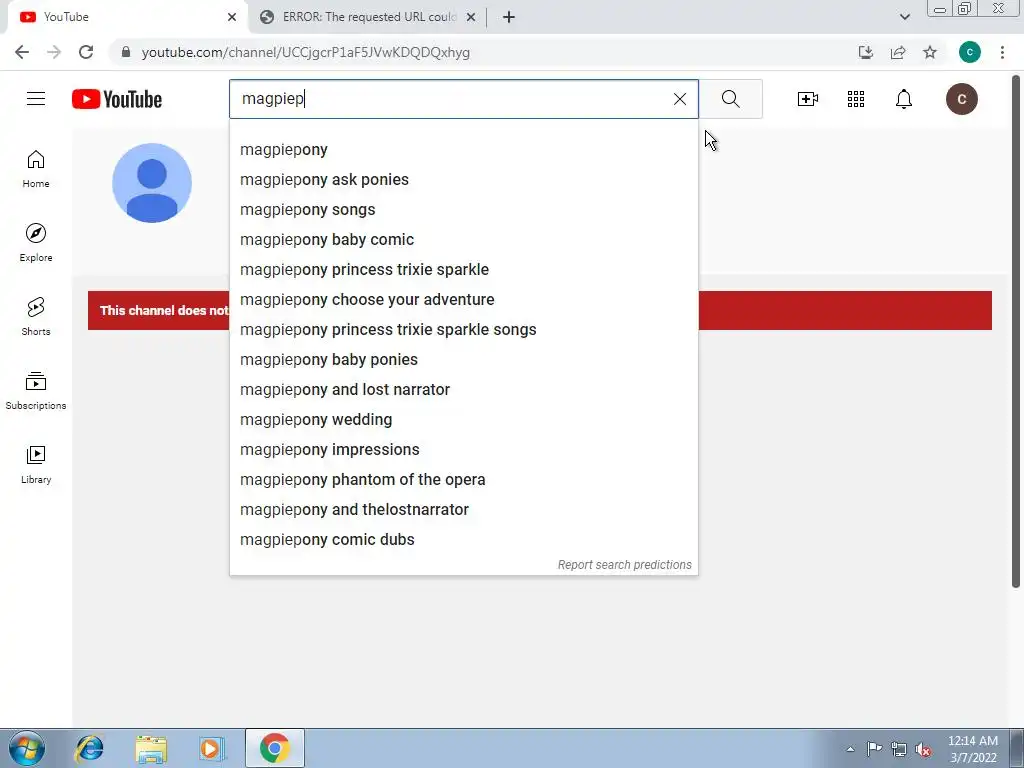Close the YouTube tab
The image size is (1024, 768).
point(232,17)
